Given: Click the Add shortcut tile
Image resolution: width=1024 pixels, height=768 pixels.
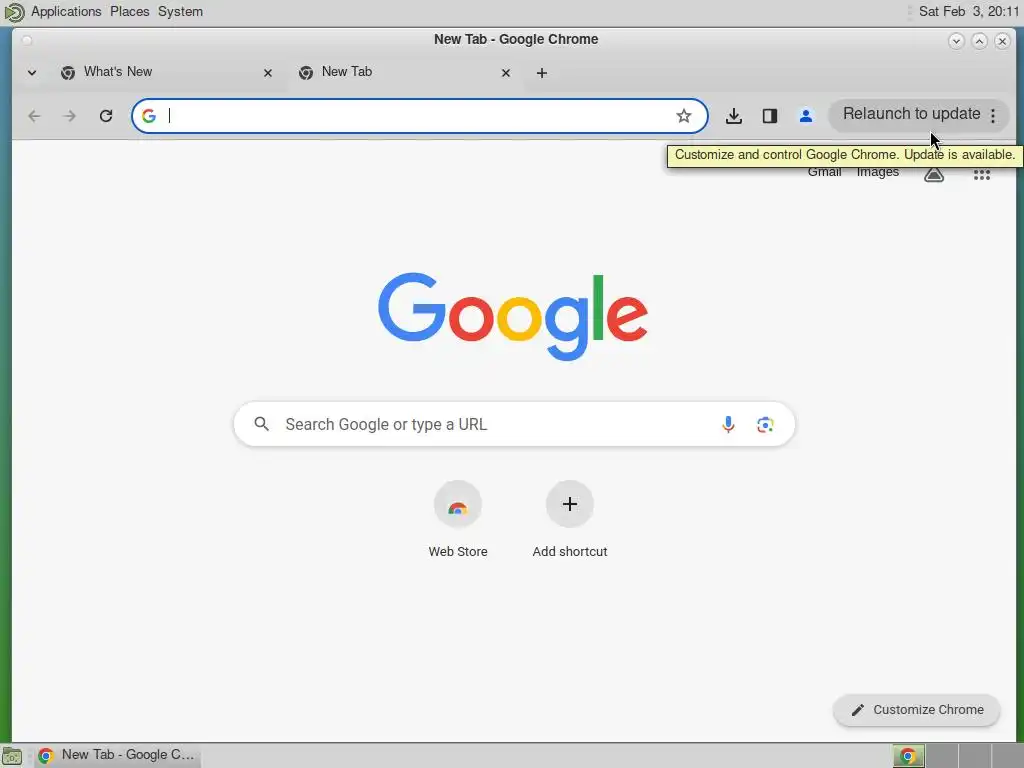Looking at the screenshot, I should pos(569,520).
